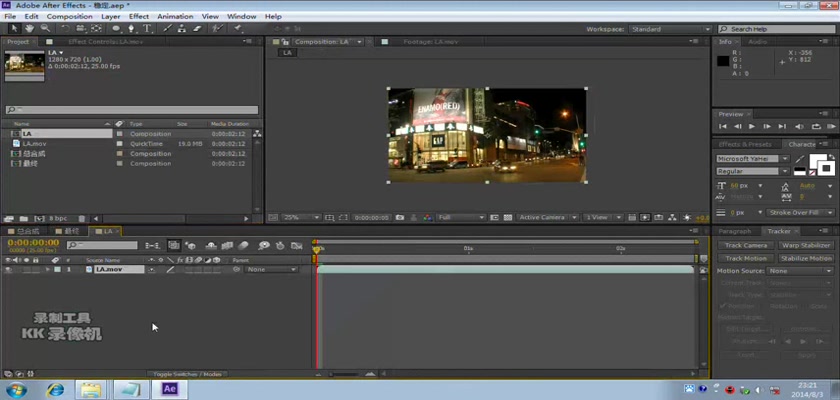Mute audio in Preview panel
Viewport: 840px width, 400px height.
click(800, 126)
